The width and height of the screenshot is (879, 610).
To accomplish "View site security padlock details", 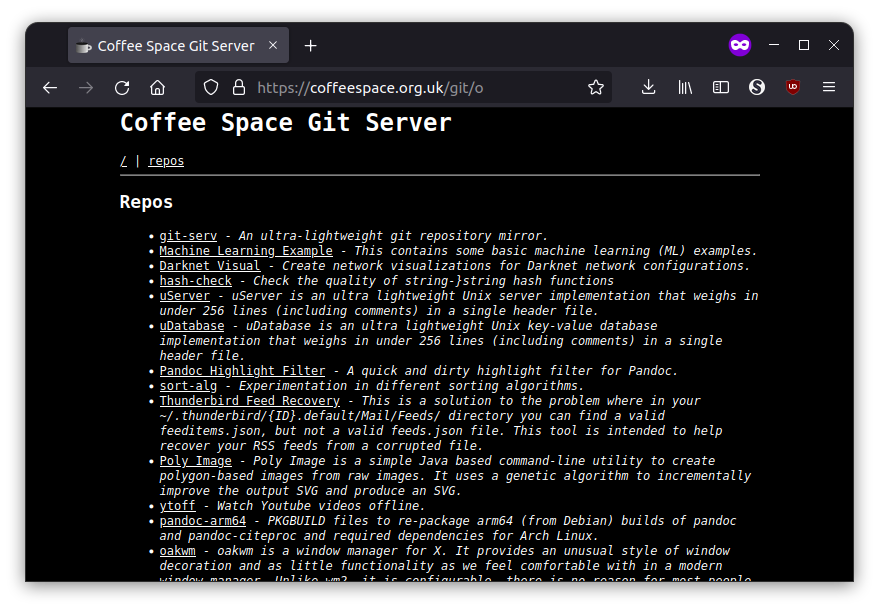I will 239,87.
